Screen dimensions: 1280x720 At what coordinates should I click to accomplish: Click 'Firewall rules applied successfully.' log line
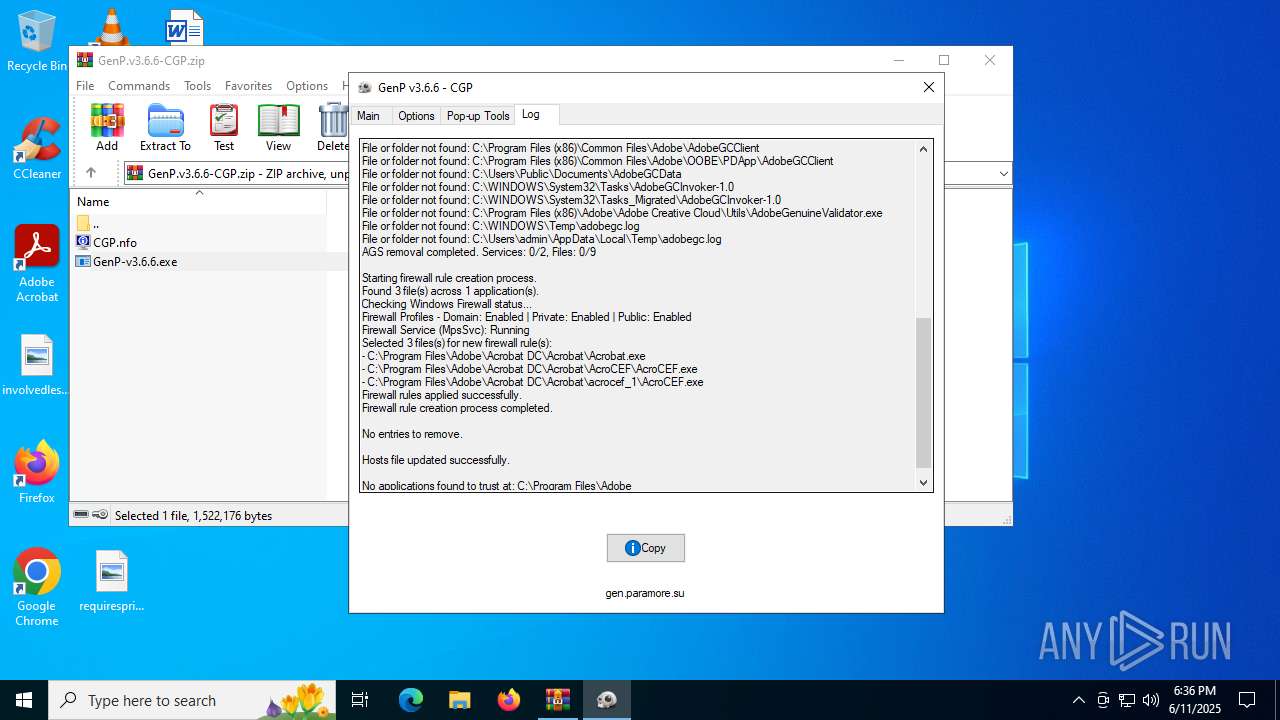point(441,395)
